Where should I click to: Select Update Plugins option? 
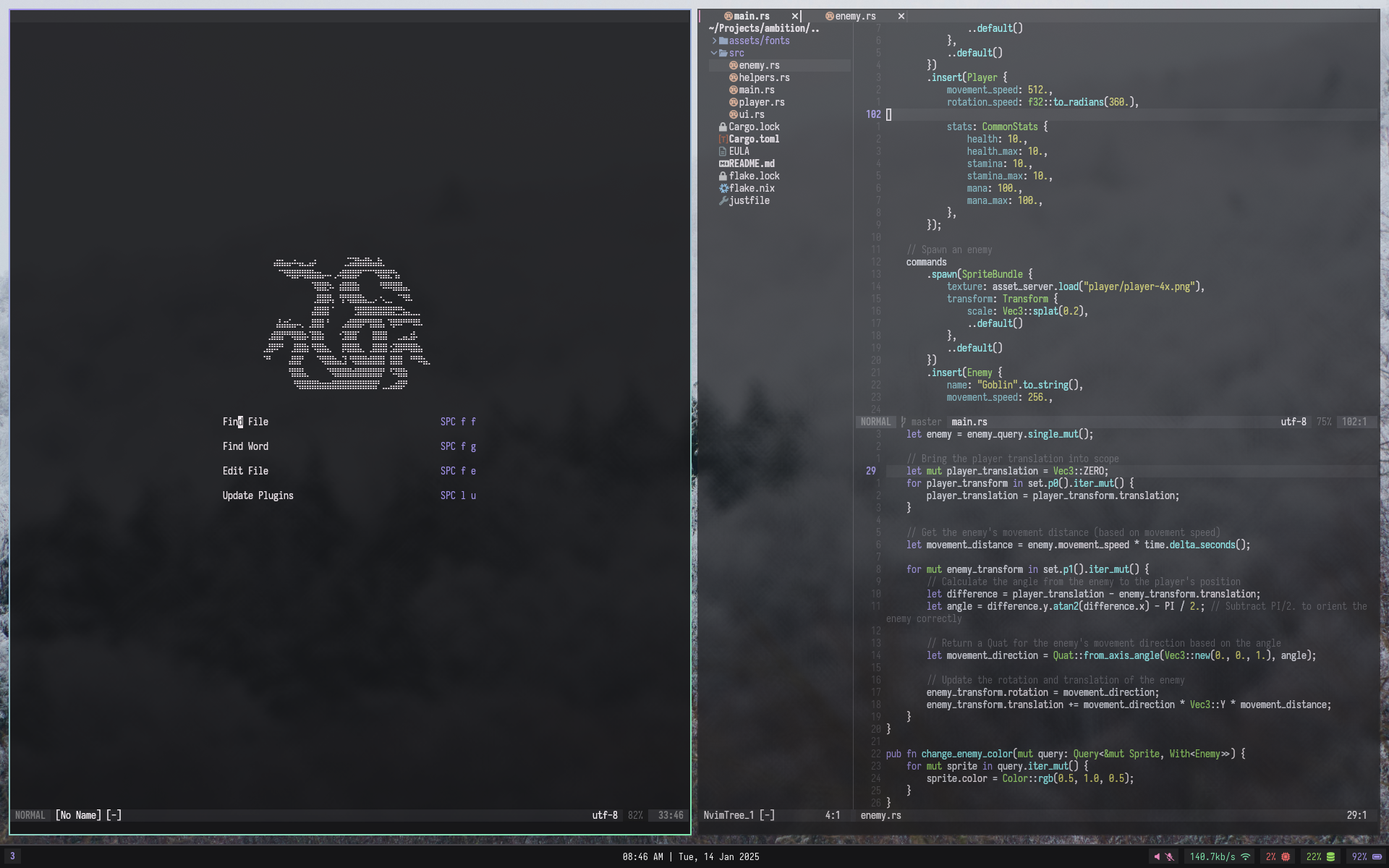tap(257, 495)
